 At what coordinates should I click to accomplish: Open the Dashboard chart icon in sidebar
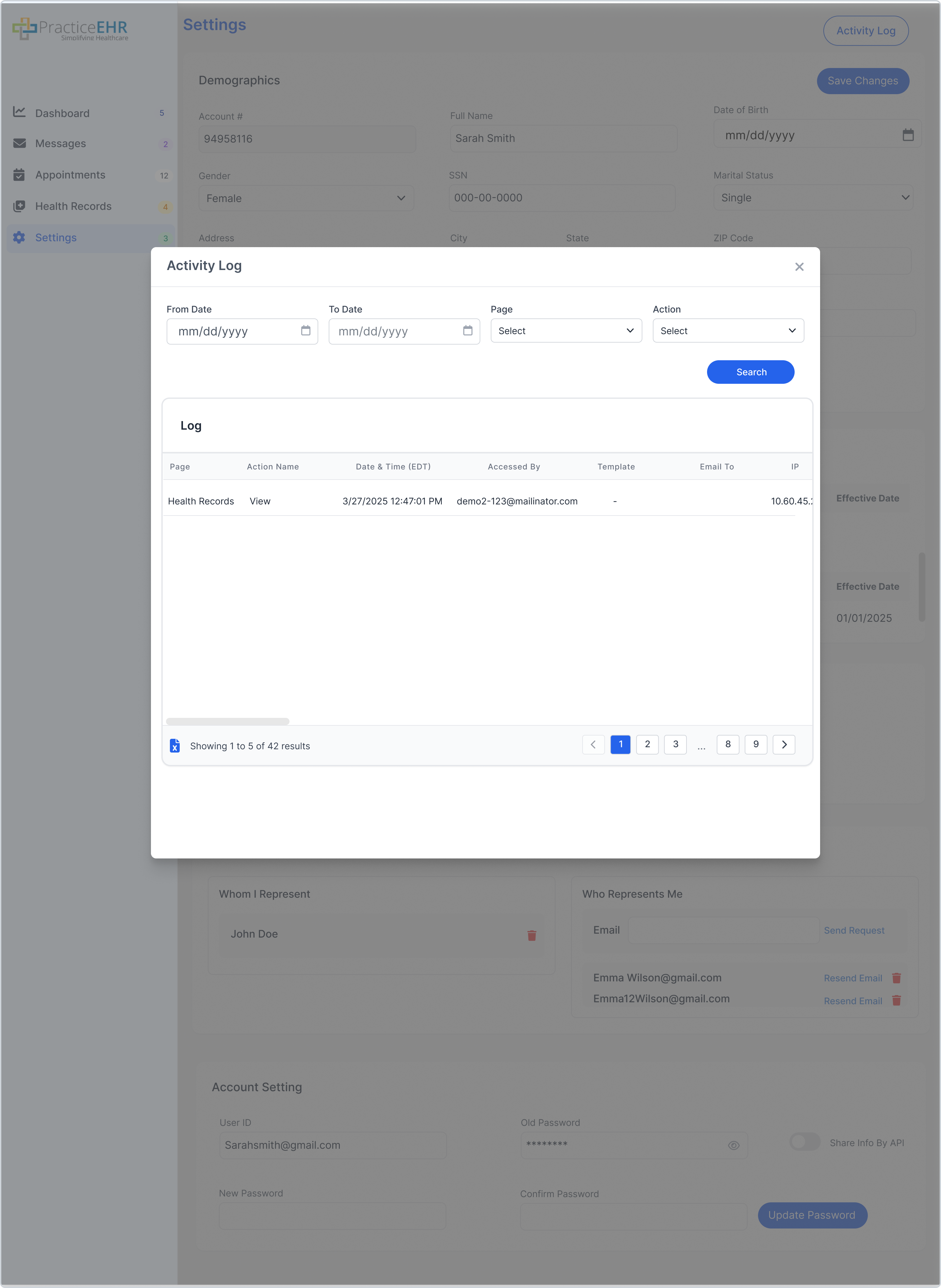(19, 112)
